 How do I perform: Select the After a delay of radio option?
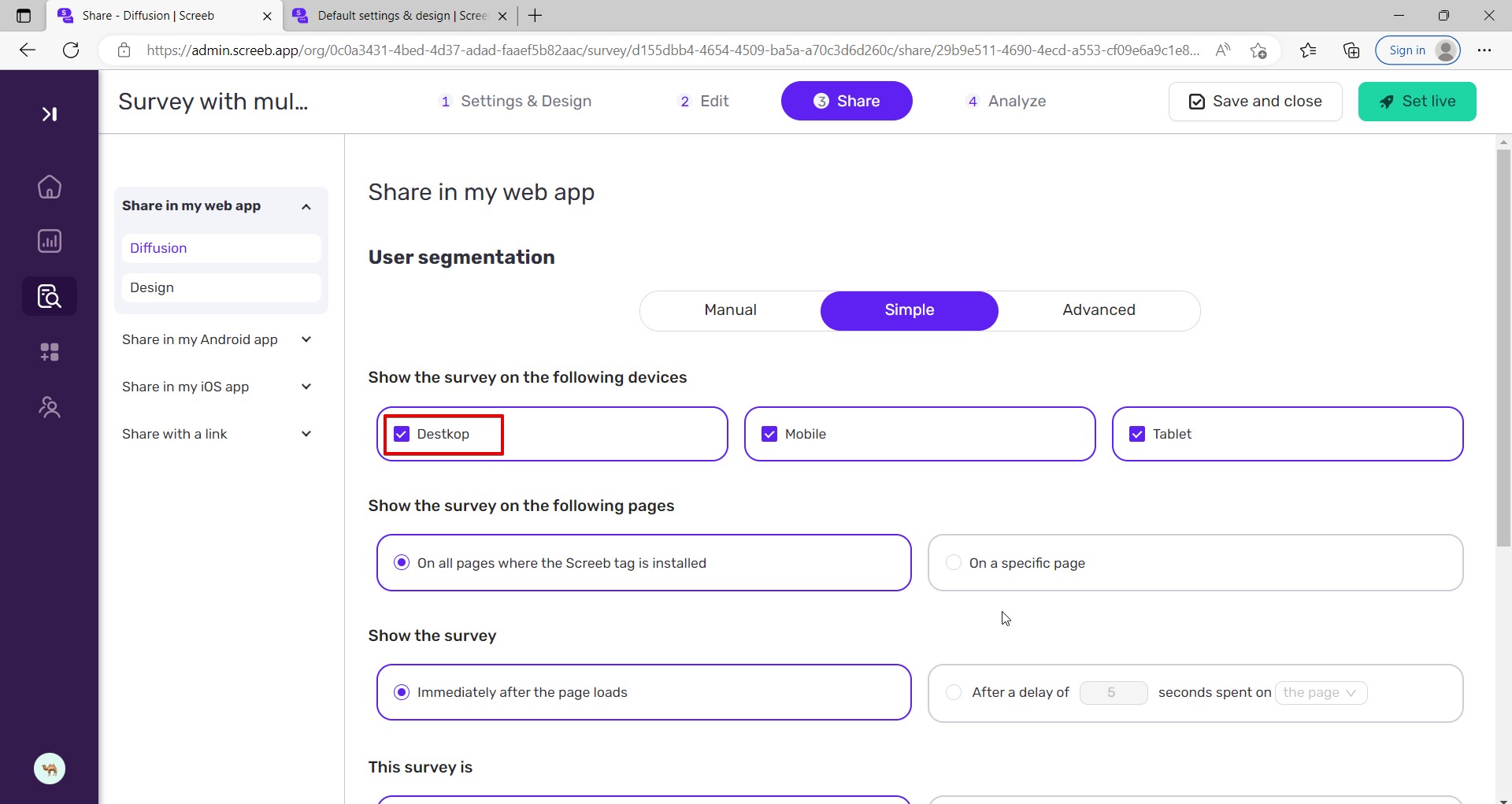954,692
